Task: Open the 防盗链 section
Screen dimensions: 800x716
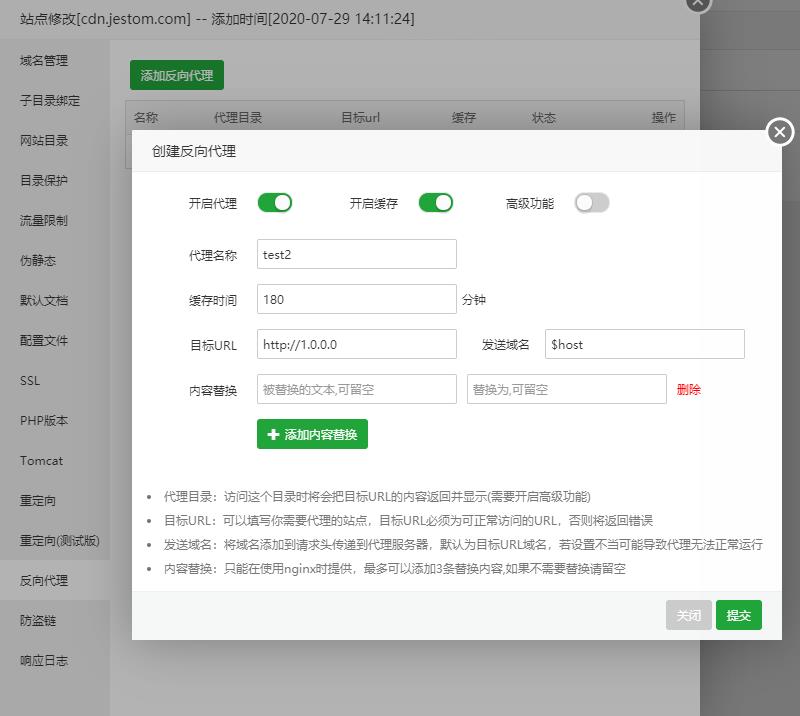Action: point(40,620)
